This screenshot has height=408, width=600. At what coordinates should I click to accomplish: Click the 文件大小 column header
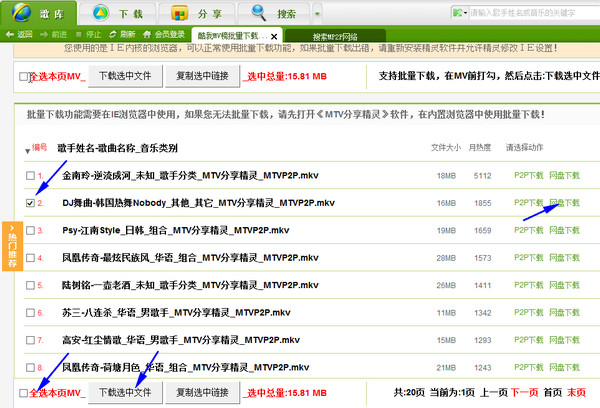[446, 147]
